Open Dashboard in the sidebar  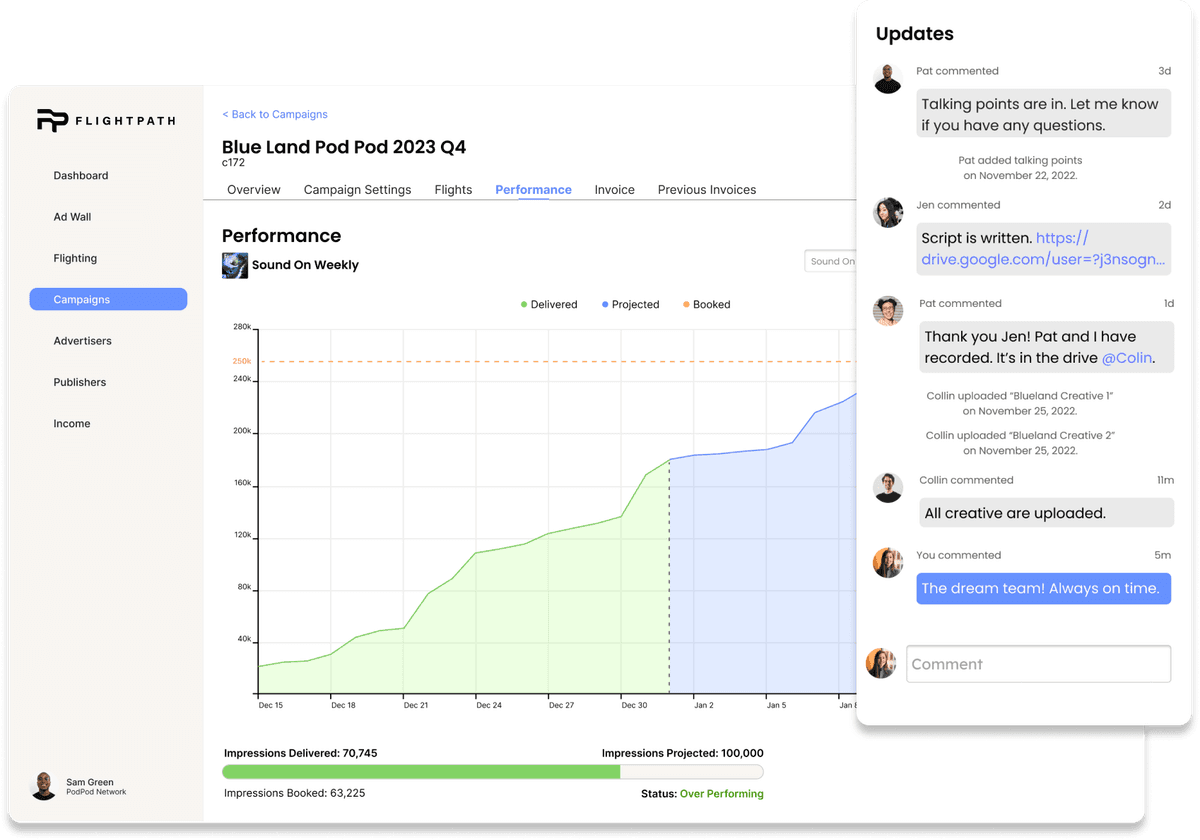pos(81,175)
